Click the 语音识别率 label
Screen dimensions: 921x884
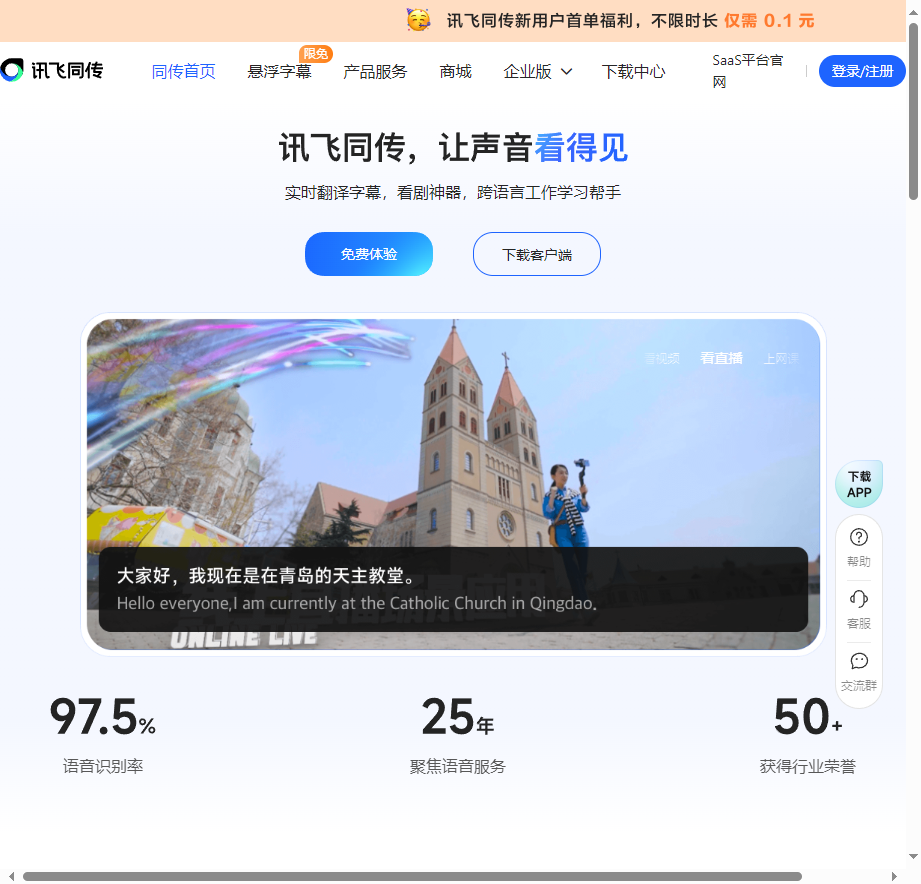click(x=103, y=766)
